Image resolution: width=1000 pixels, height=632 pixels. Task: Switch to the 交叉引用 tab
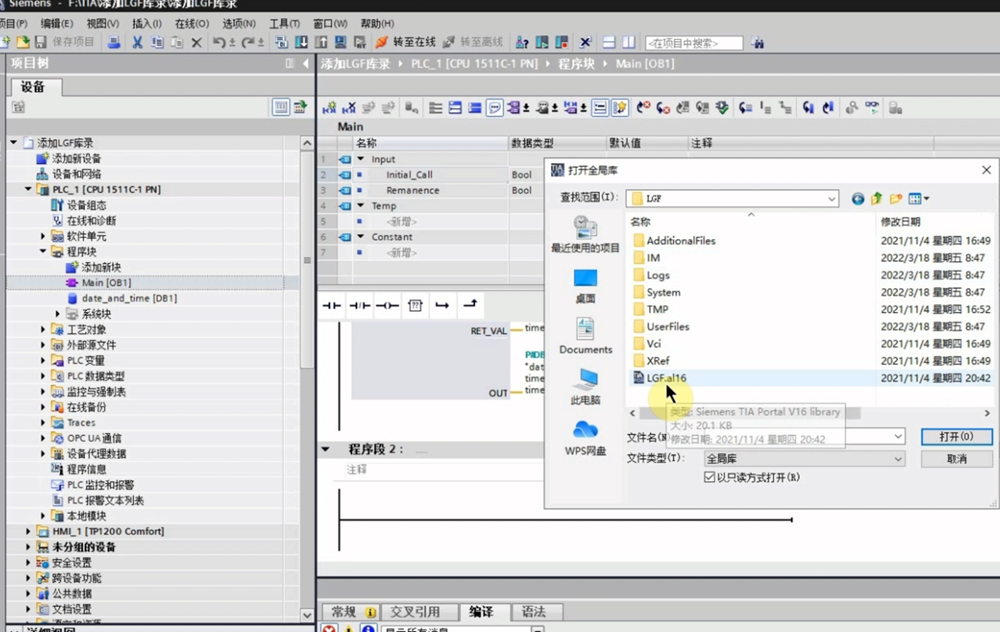(415, 612)
